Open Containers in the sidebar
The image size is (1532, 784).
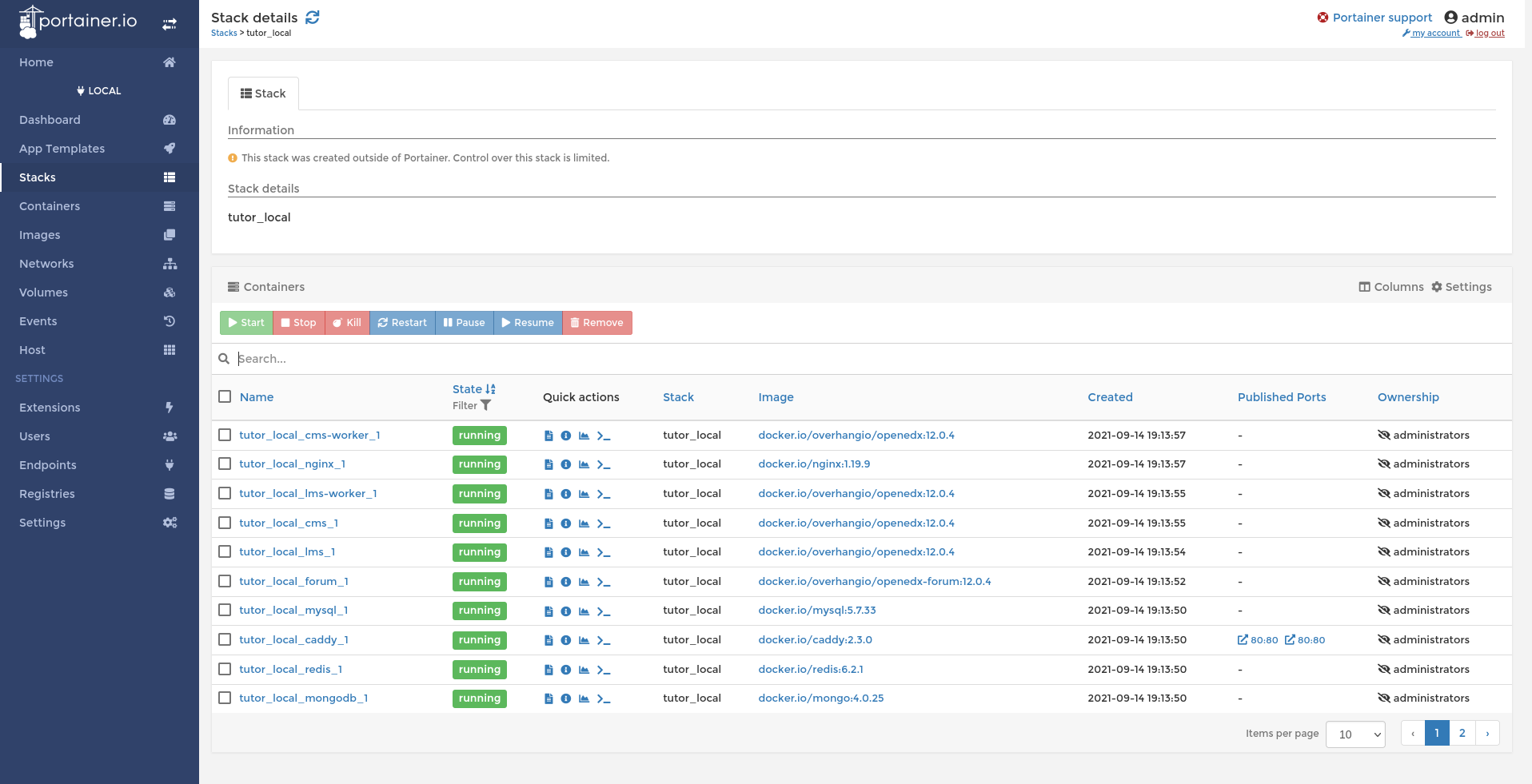(50, 206)
